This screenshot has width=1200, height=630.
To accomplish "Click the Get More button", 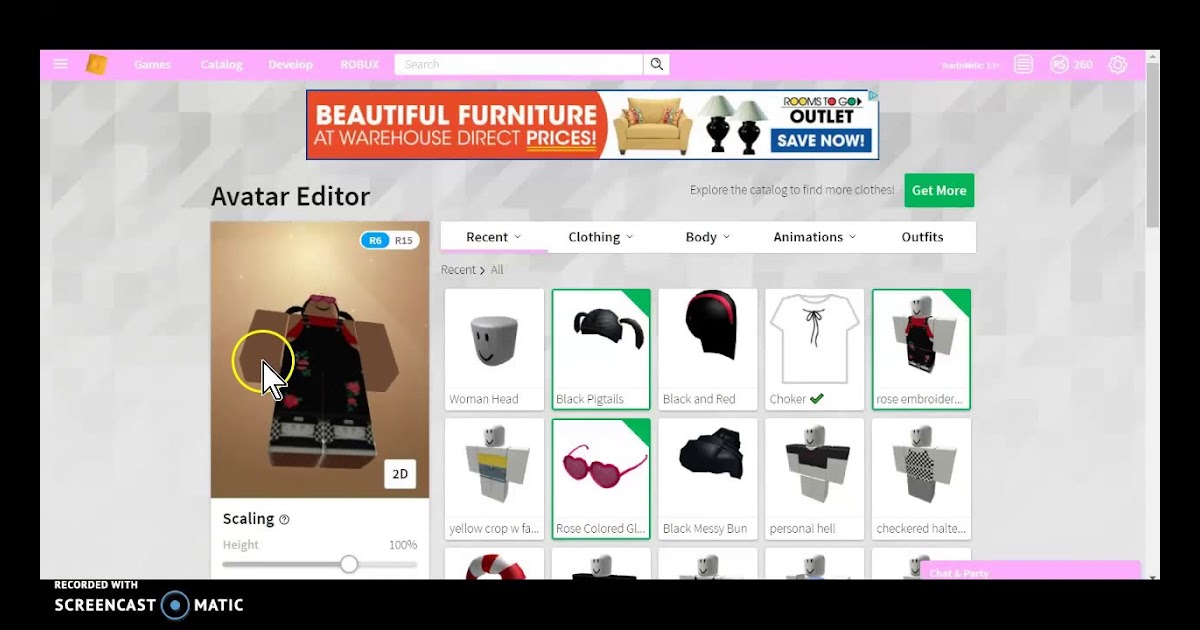I will pyautogui.click(x=939, y=190).
